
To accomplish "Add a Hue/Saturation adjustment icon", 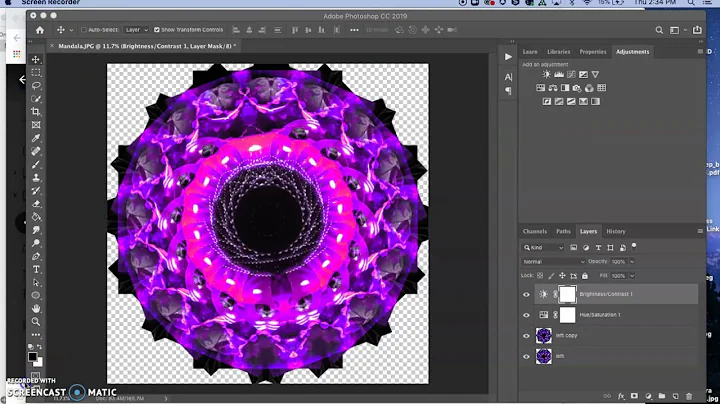I will coord(540,88).
